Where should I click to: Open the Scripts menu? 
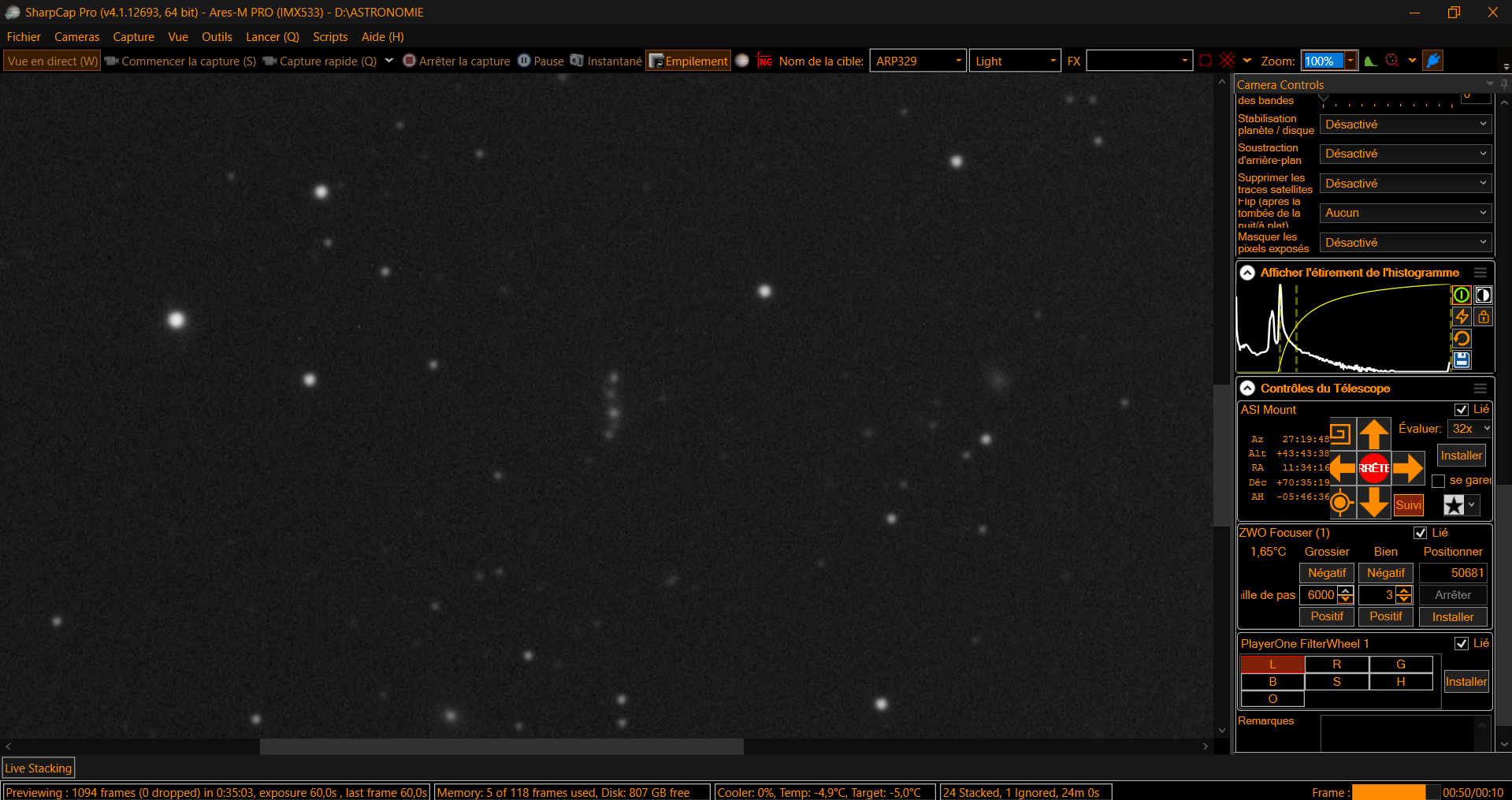330,37
